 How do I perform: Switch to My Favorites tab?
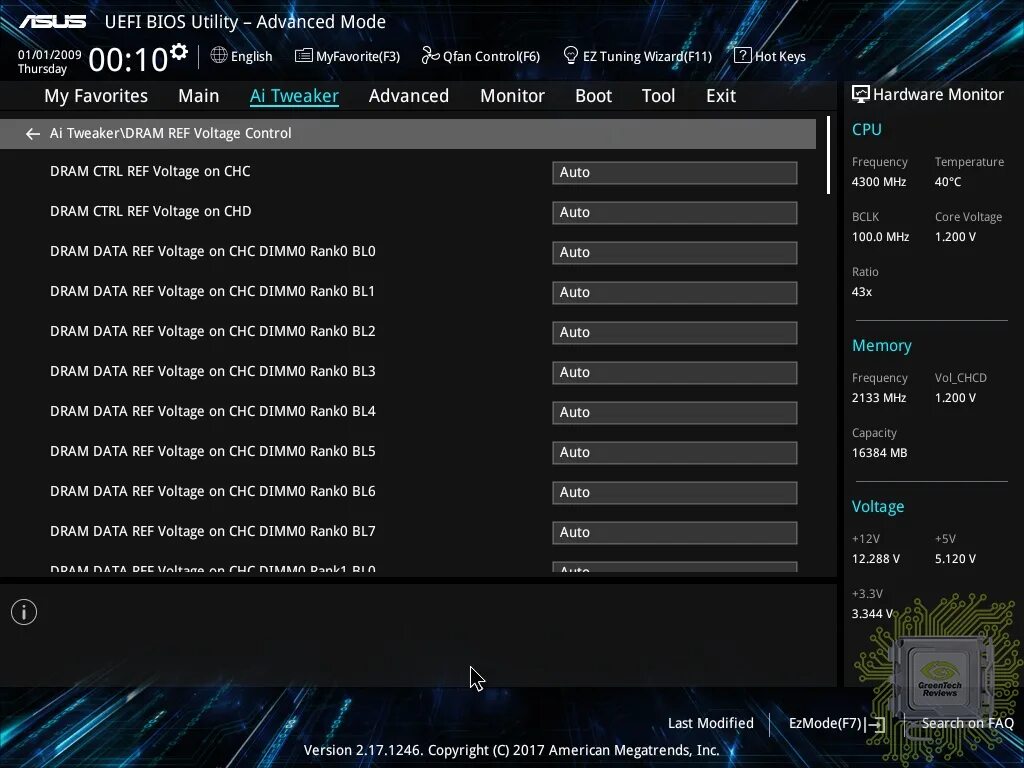click(x=96, y=96)
